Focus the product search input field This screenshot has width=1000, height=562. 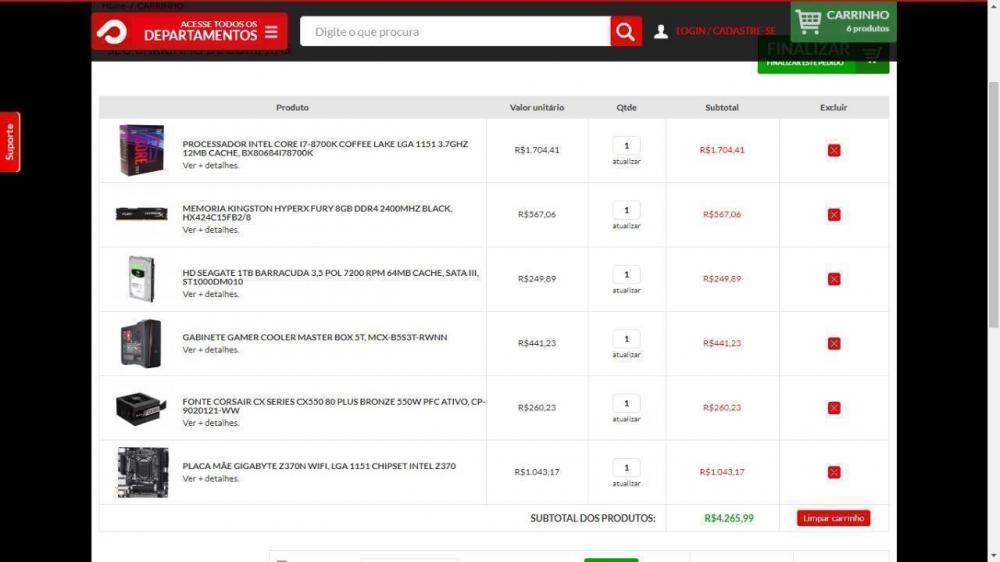[x=455, y=32]
